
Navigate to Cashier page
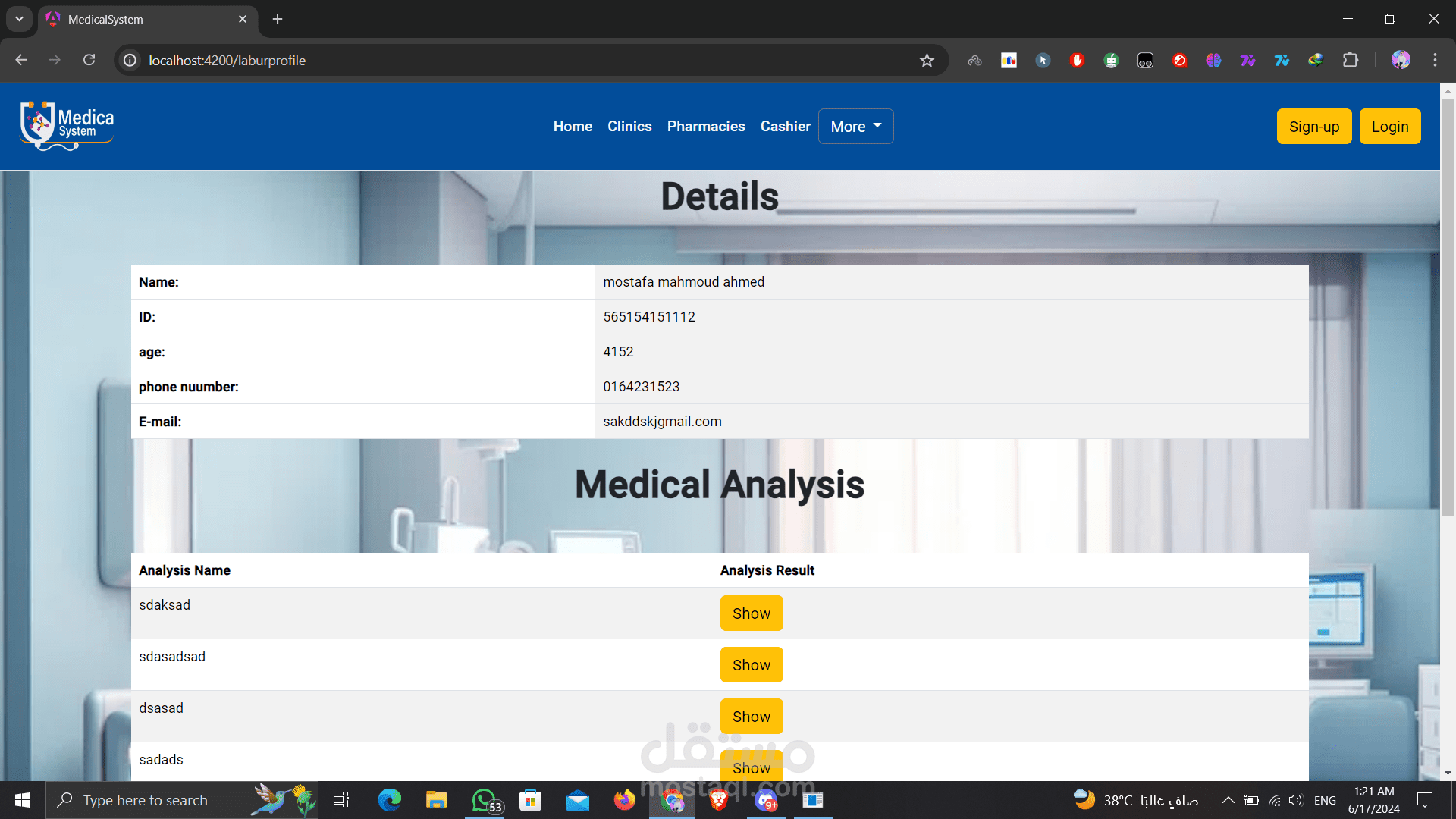point(785,127)
